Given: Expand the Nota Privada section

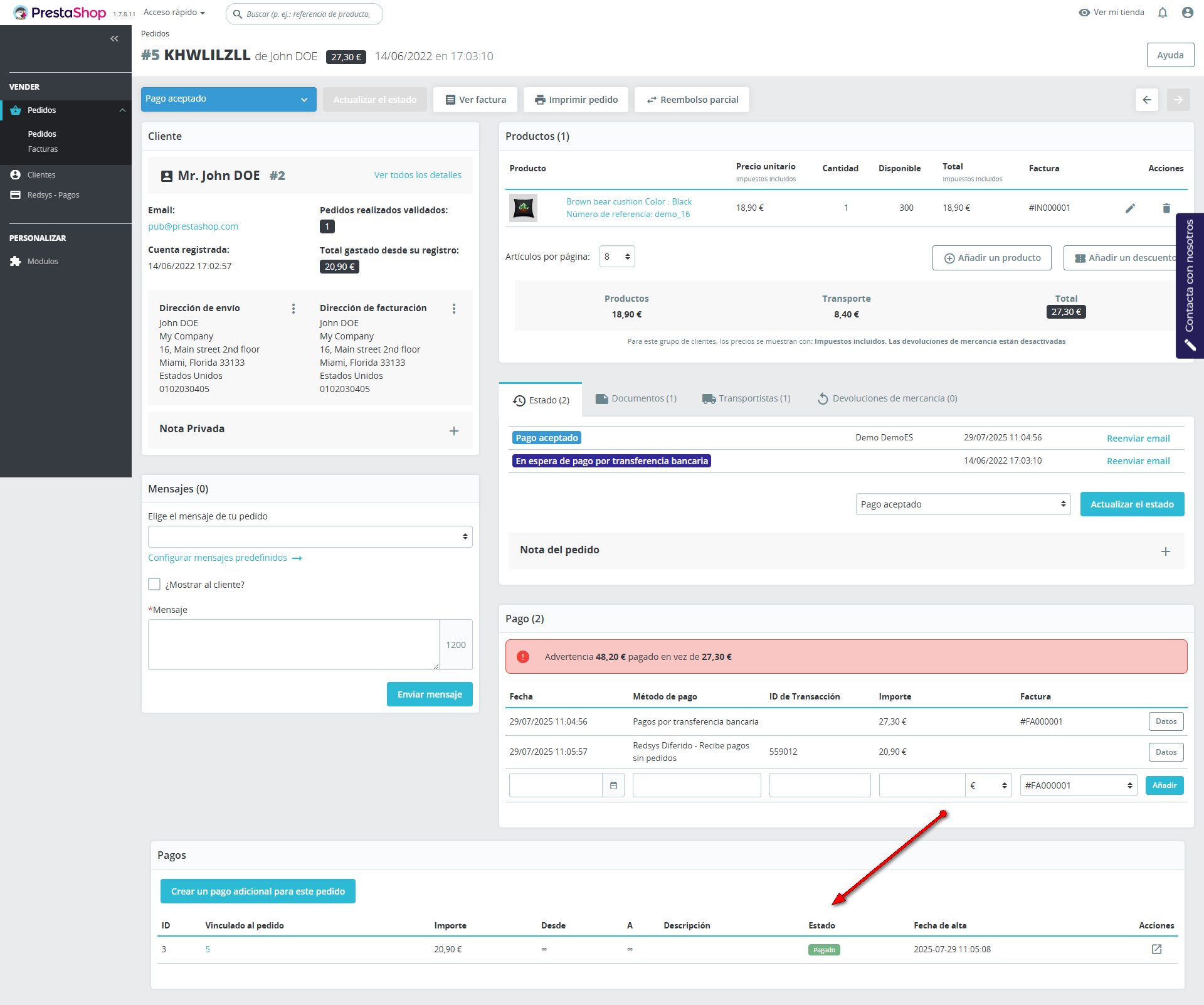Looking at the screenshot, I should pyautogui.click(x=454, y=431).
